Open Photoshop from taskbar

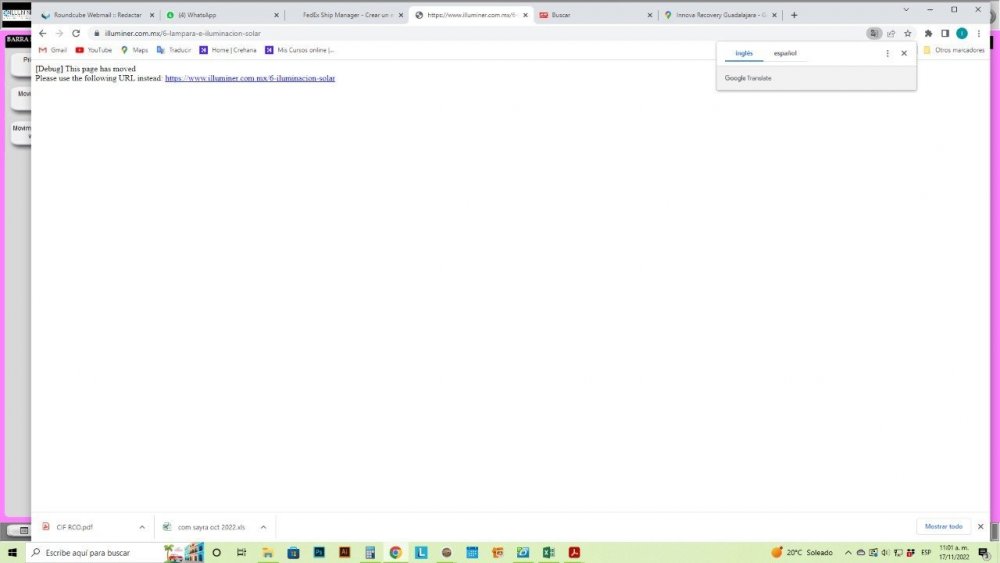click(x=319, y=553)
